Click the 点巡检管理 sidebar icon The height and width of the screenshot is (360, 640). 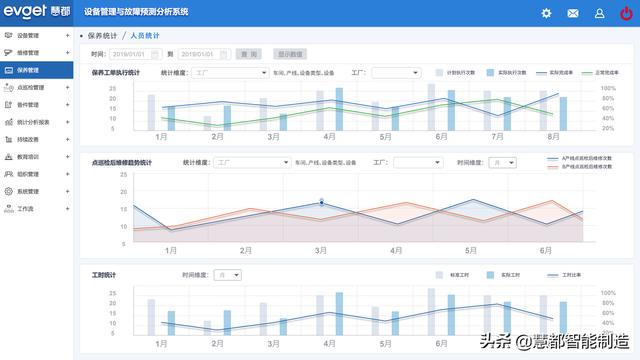click(9, 87)
